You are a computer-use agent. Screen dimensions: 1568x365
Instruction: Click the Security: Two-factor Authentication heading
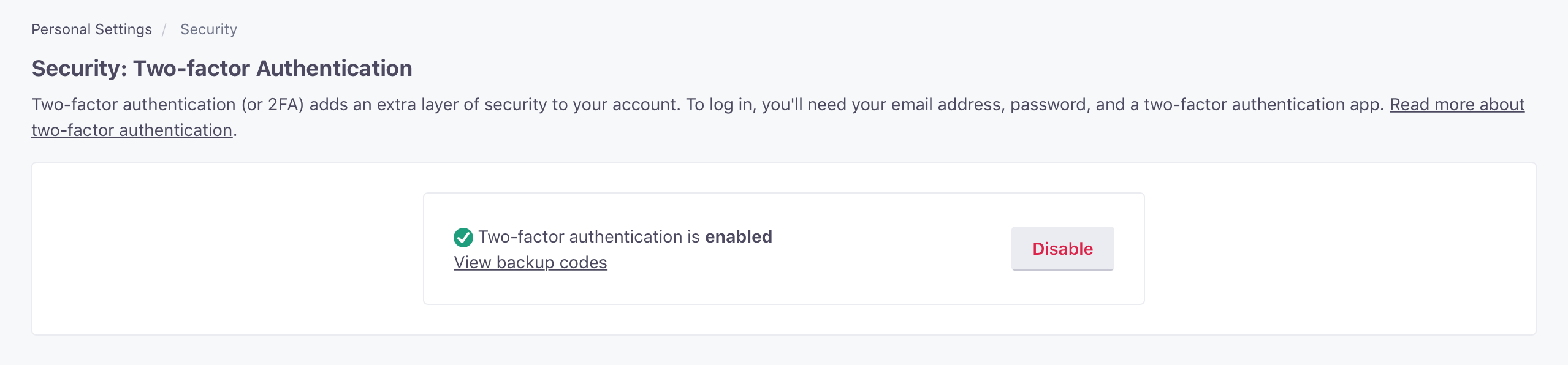coord(221,69)
